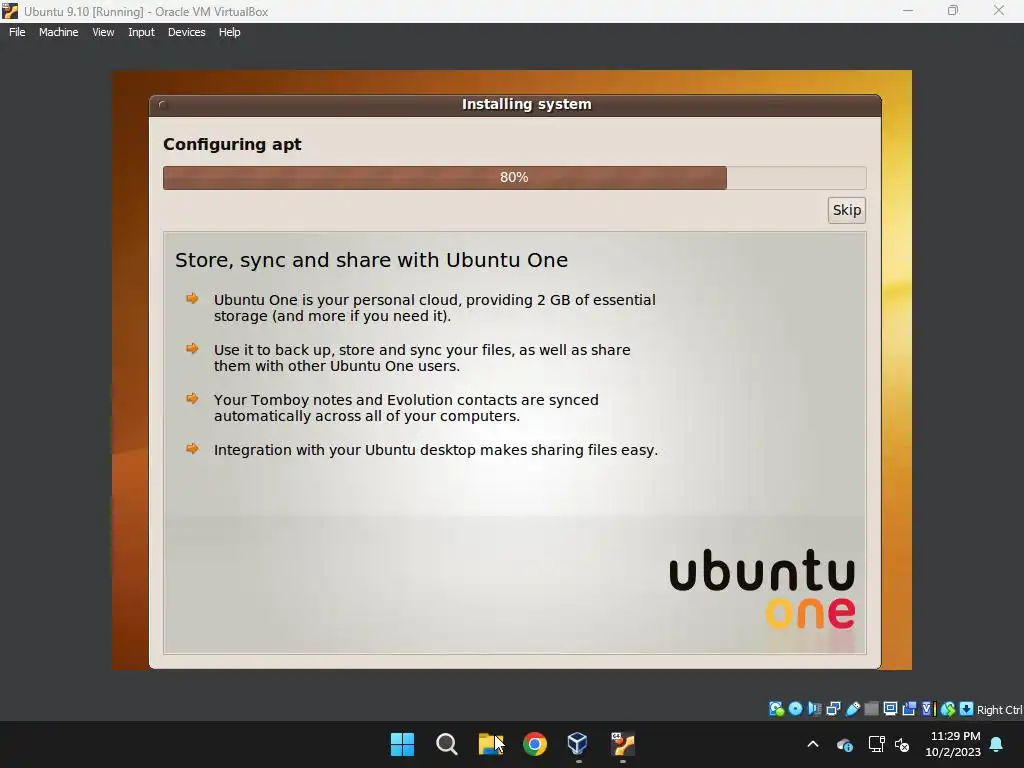Viewport: 1024px width, 768px height.
Task: Open the audio status indicator icon
Action: [814, 709]
